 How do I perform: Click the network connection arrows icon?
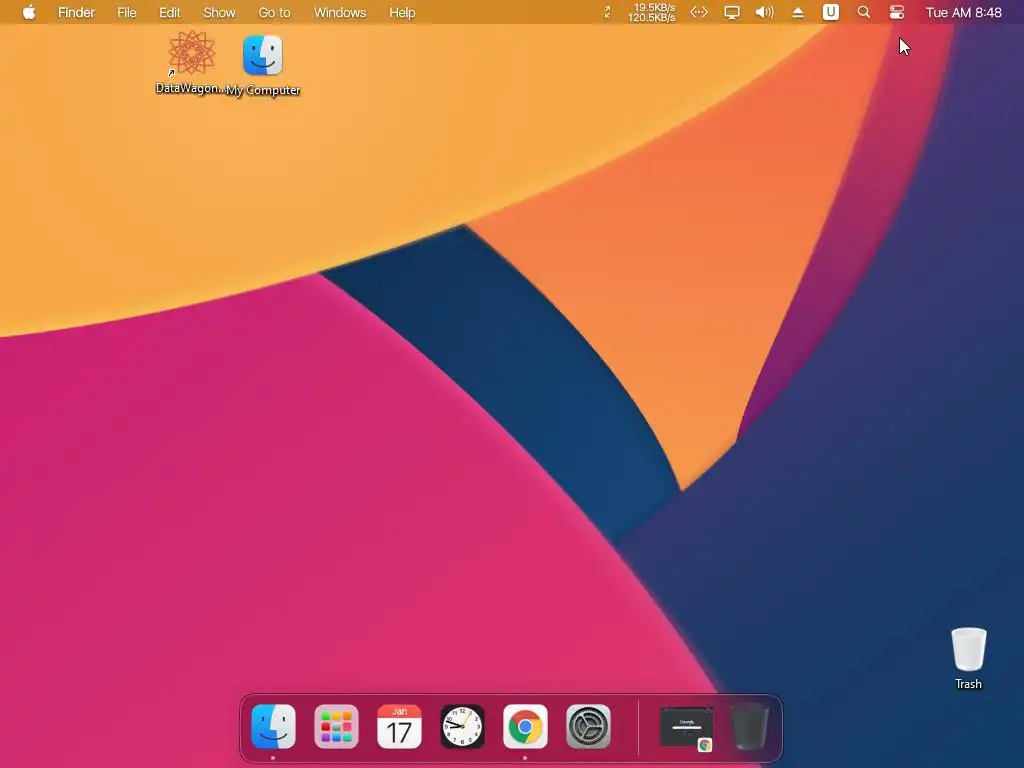699,12
